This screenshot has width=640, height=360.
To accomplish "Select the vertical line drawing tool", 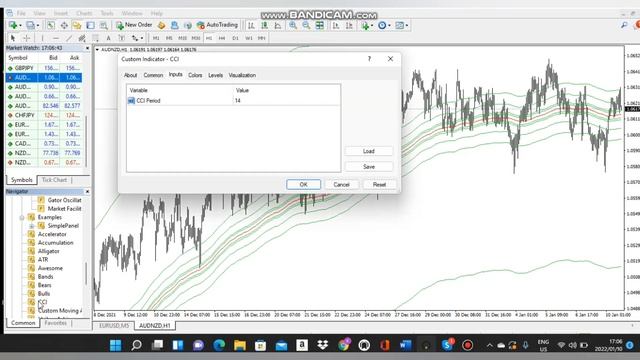I will [x=42, y=38].
